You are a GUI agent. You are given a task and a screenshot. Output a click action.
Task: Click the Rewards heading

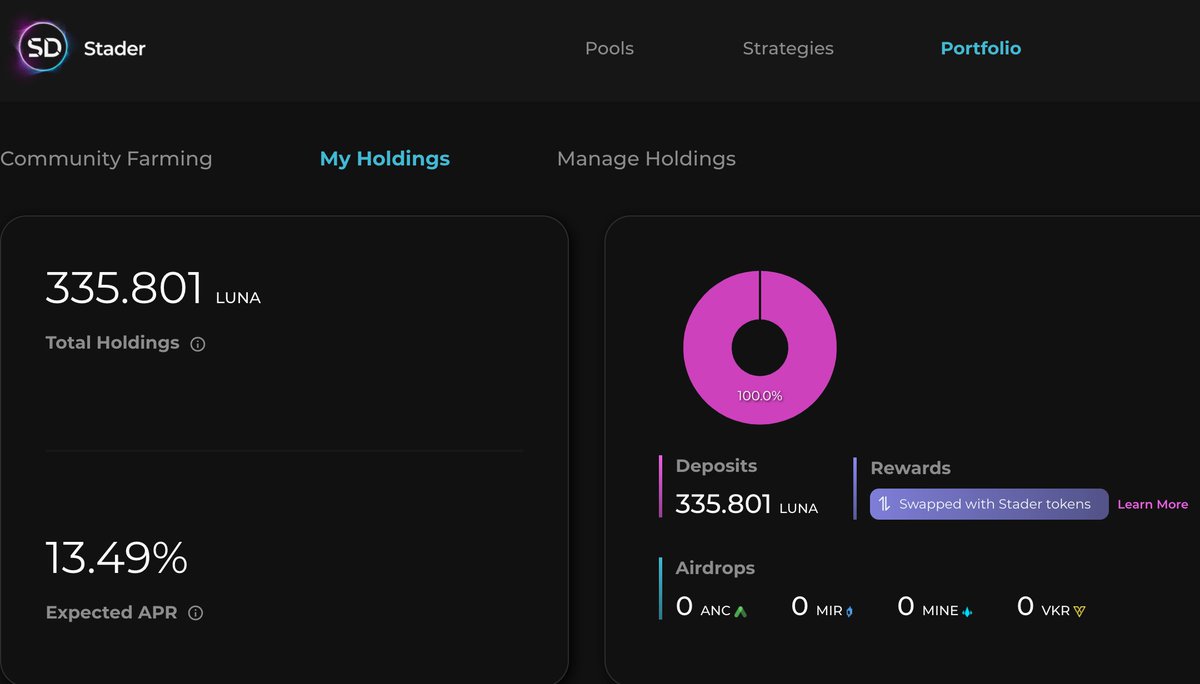911,468
